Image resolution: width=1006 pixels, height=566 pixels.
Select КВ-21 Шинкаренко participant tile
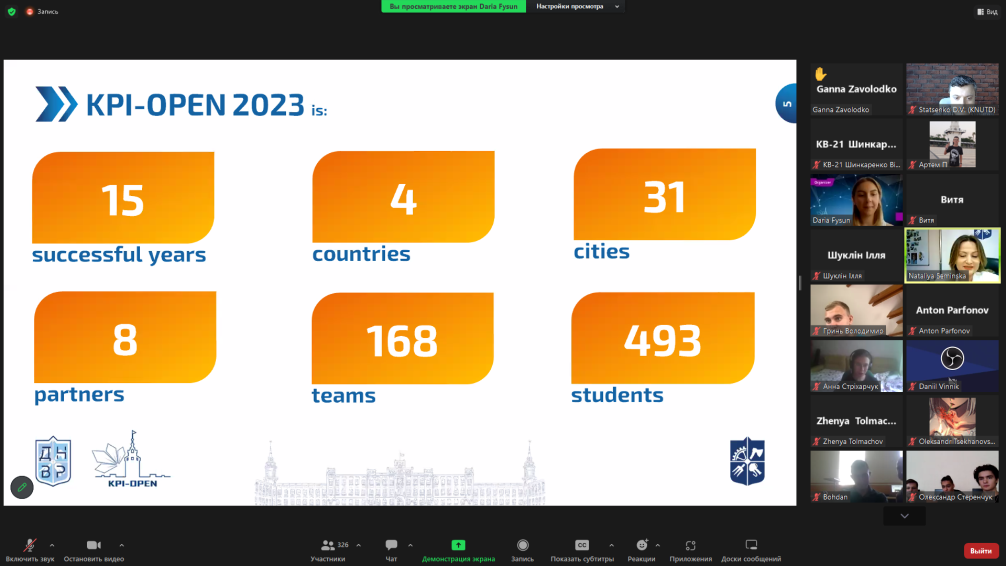(856, 144)
